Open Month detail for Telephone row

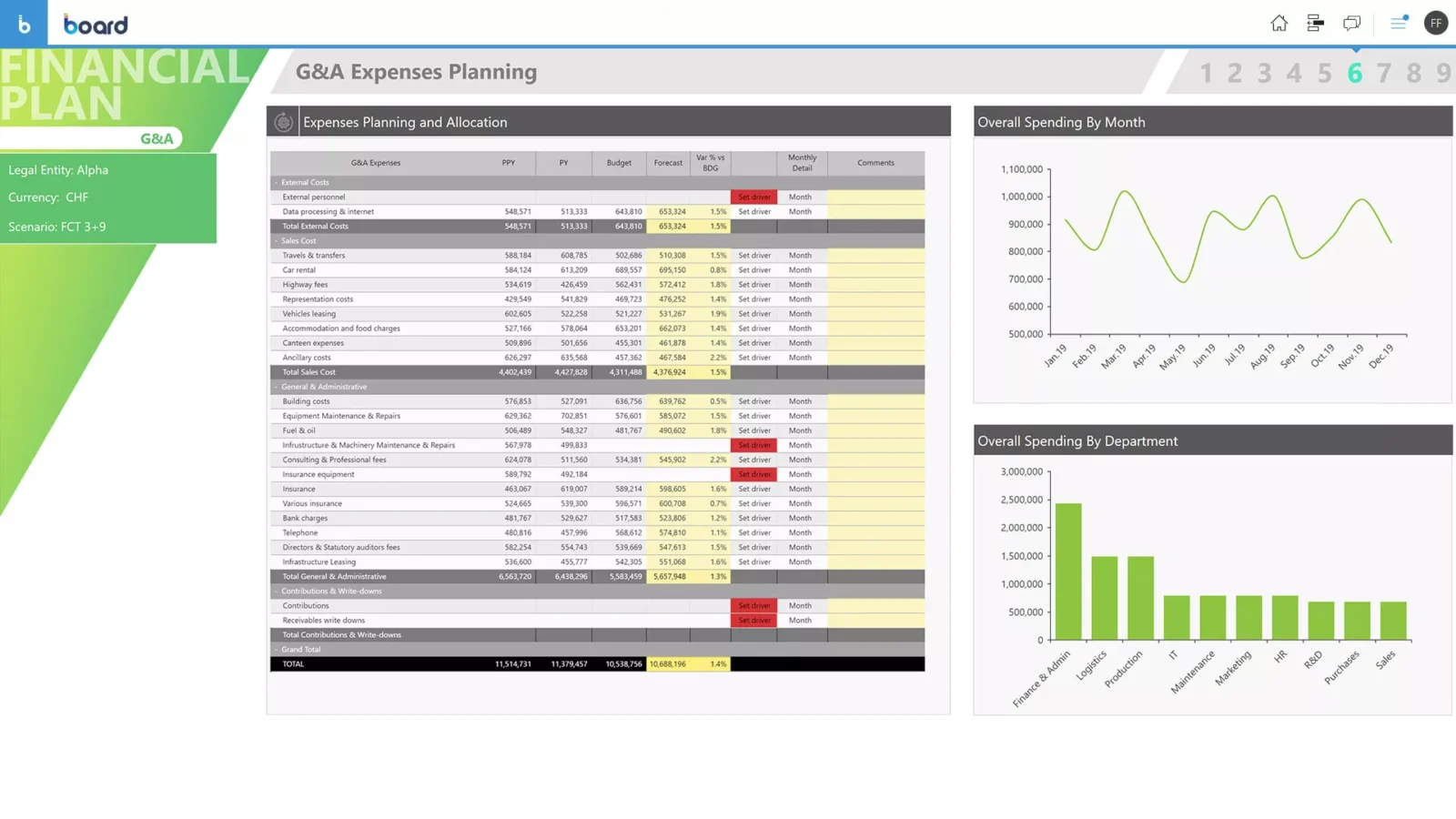click(x=800, y=533)
